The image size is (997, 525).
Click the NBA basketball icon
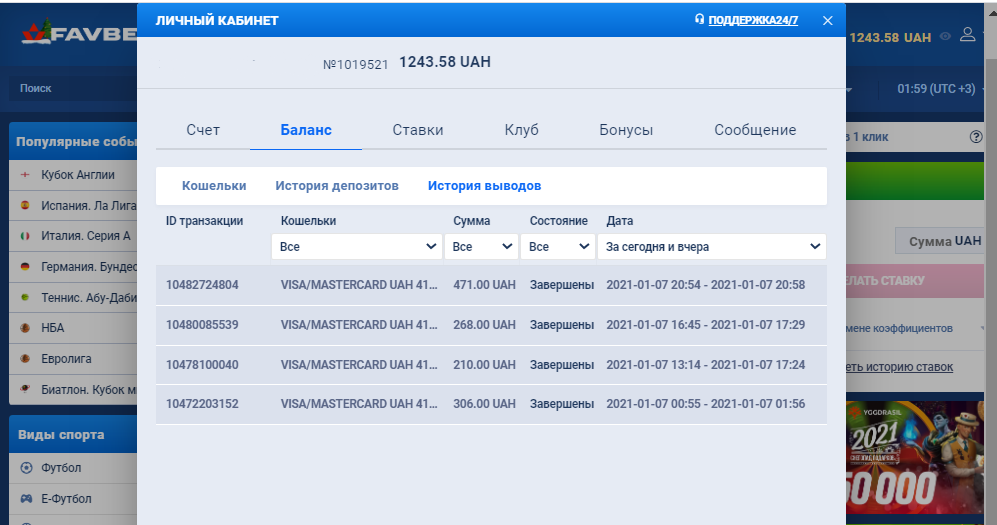click(x=24, y=327)
